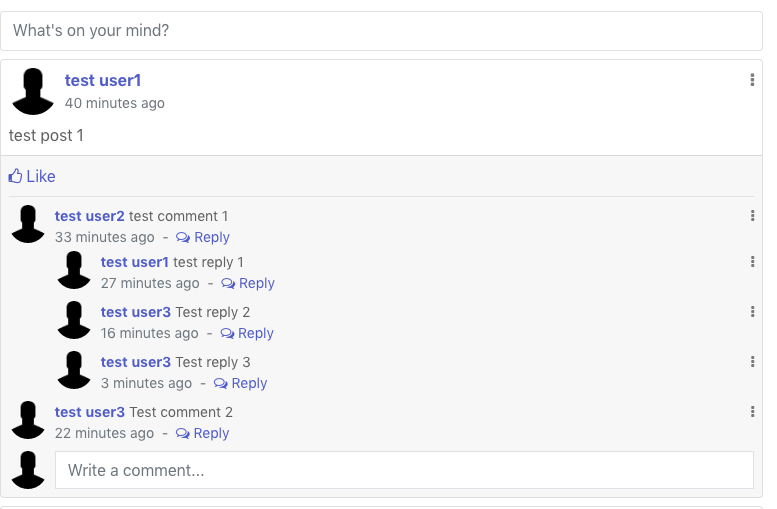The width and height of the screenshot is (777, 509).
Task: Click test user1's post avatar
Action: click(x=33, y=92)
